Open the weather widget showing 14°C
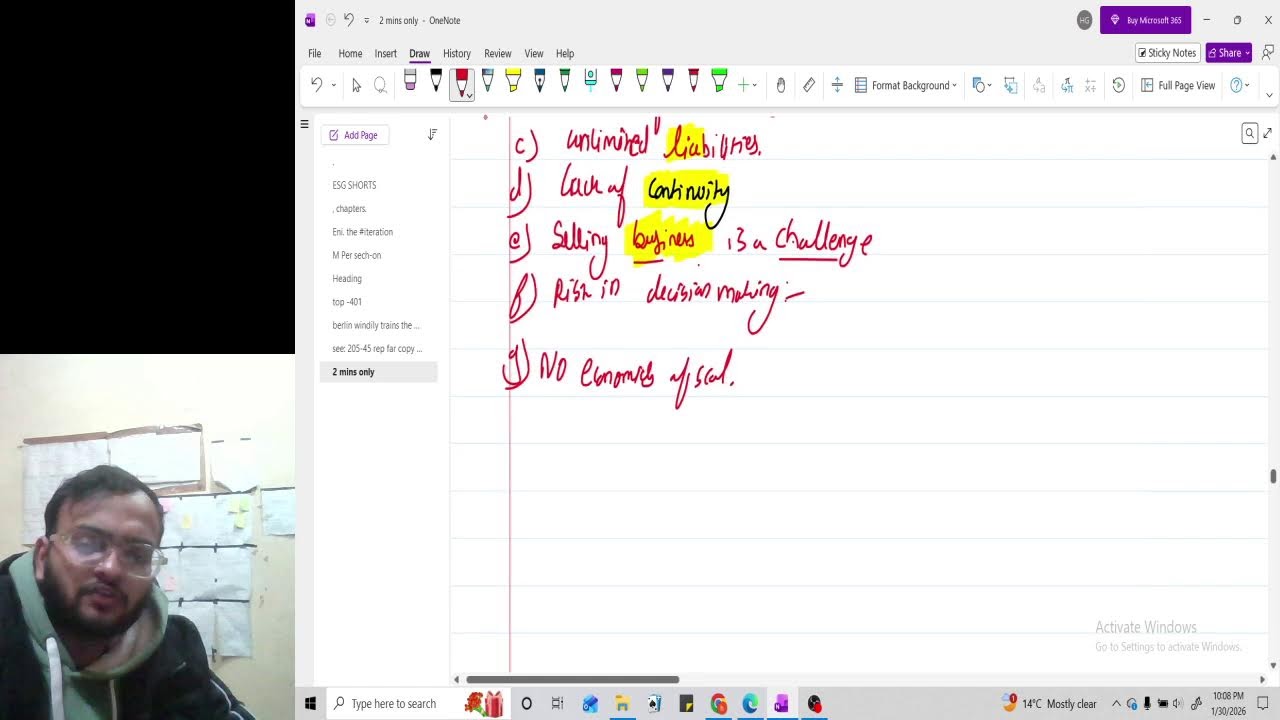1280x720 pixels. click(1049, 704)
